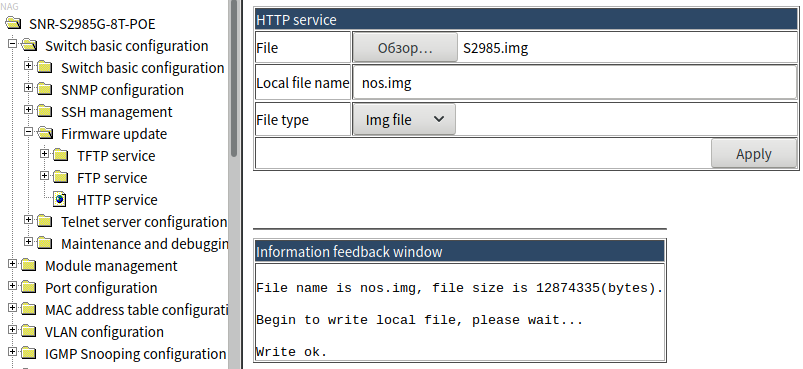Click the VLAN configuration folder icon

tap(29, 332)
